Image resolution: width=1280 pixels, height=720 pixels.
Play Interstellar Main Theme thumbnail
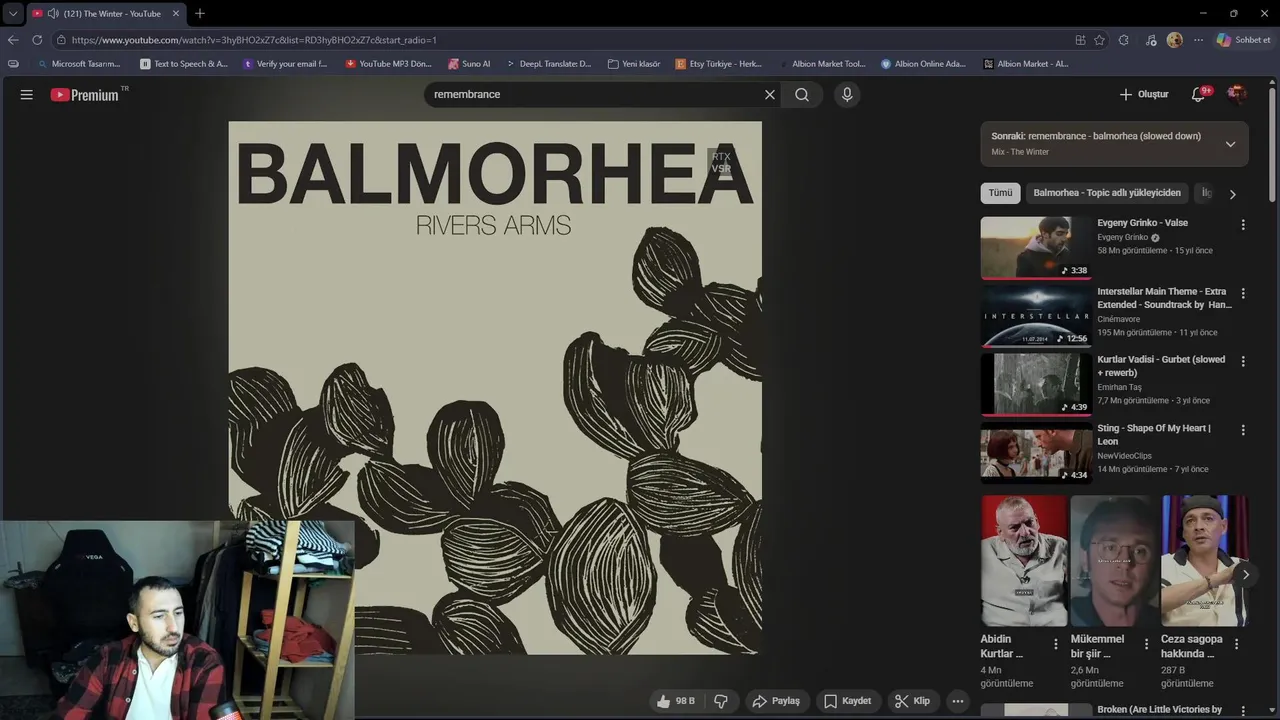tap(1036, 316)
